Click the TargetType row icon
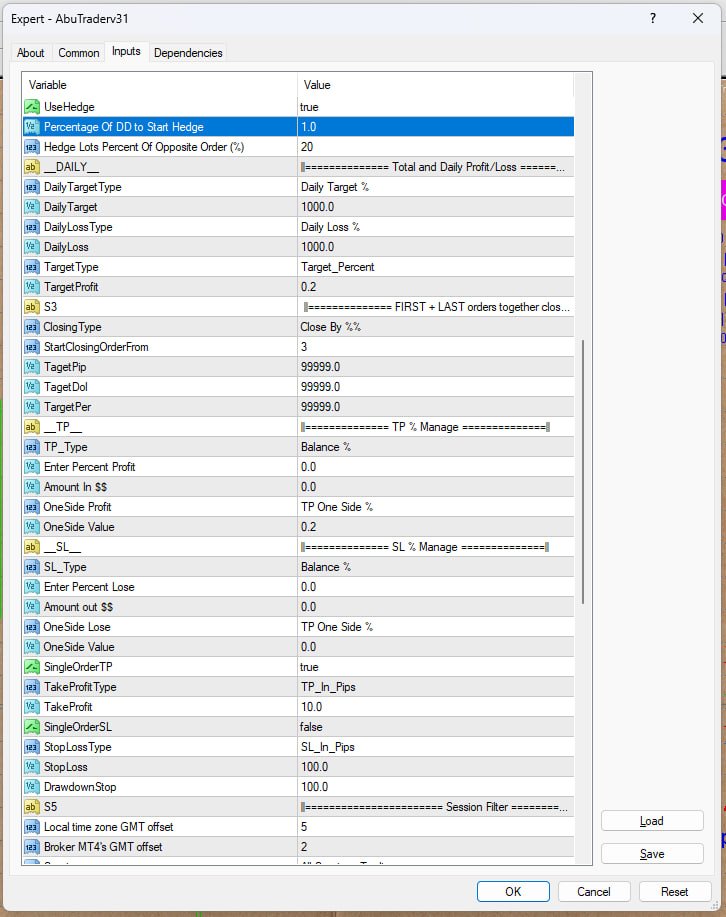Viewport: 726px width, 917px height. [32, 267]
